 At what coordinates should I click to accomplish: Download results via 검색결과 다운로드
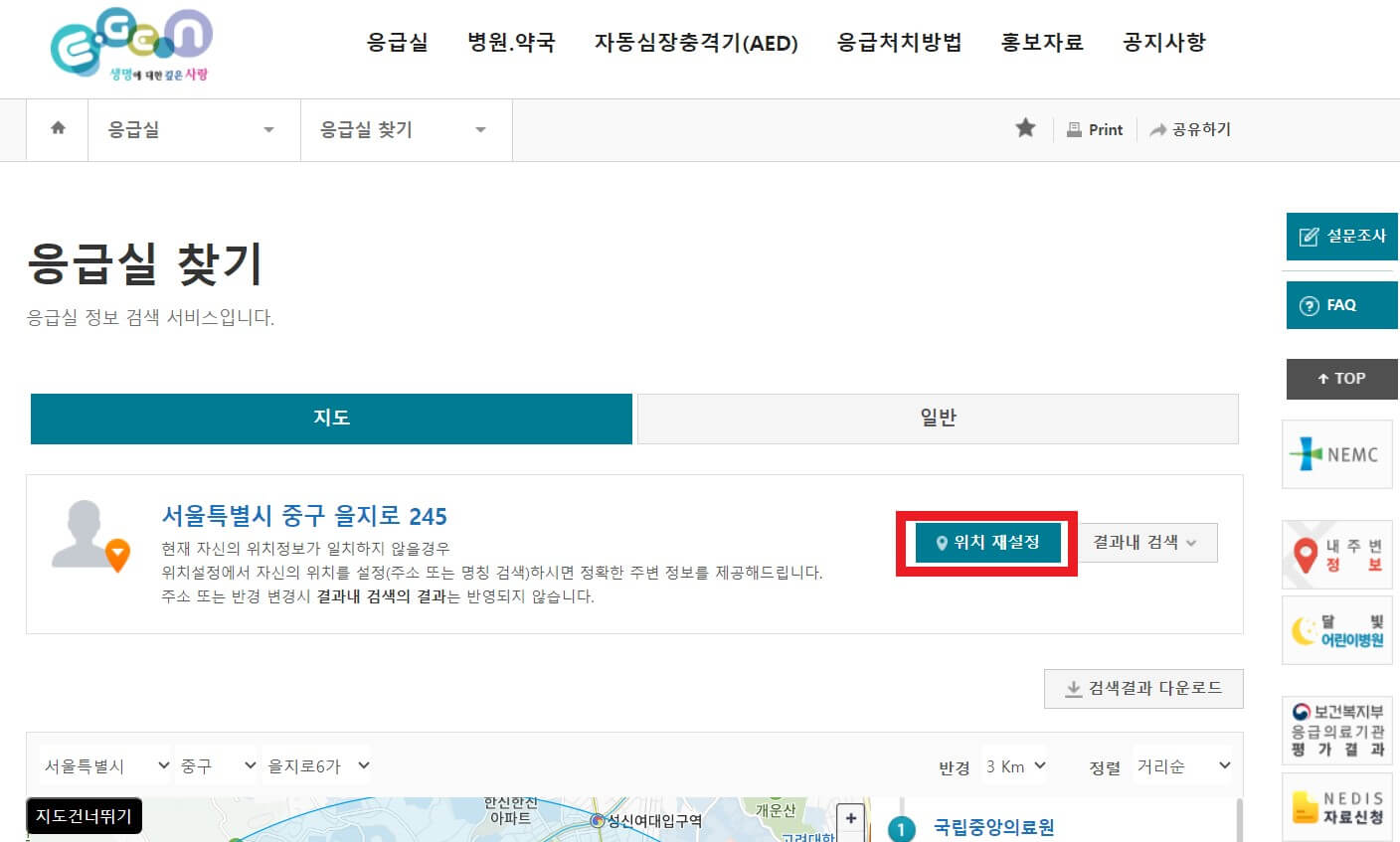point(1142,688)
